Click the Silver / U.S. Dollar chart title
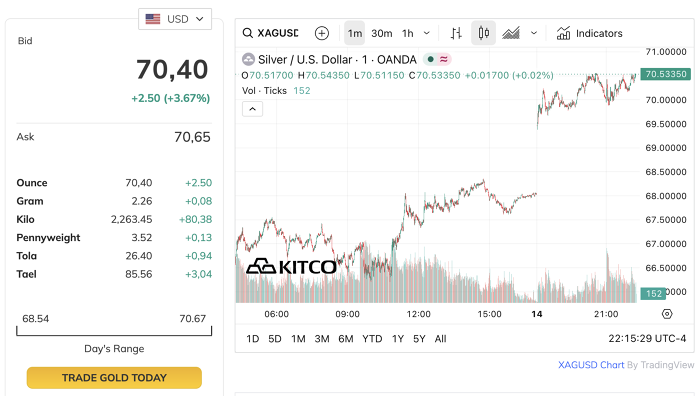The image size is (700, 396). tap(337, 59)
